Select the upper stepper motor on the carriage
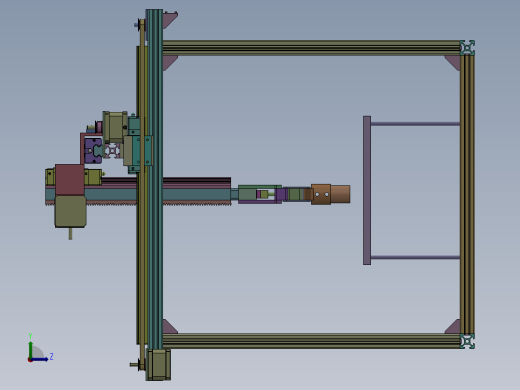Viewport: 520px width, 390px height. tap(115, 128)
